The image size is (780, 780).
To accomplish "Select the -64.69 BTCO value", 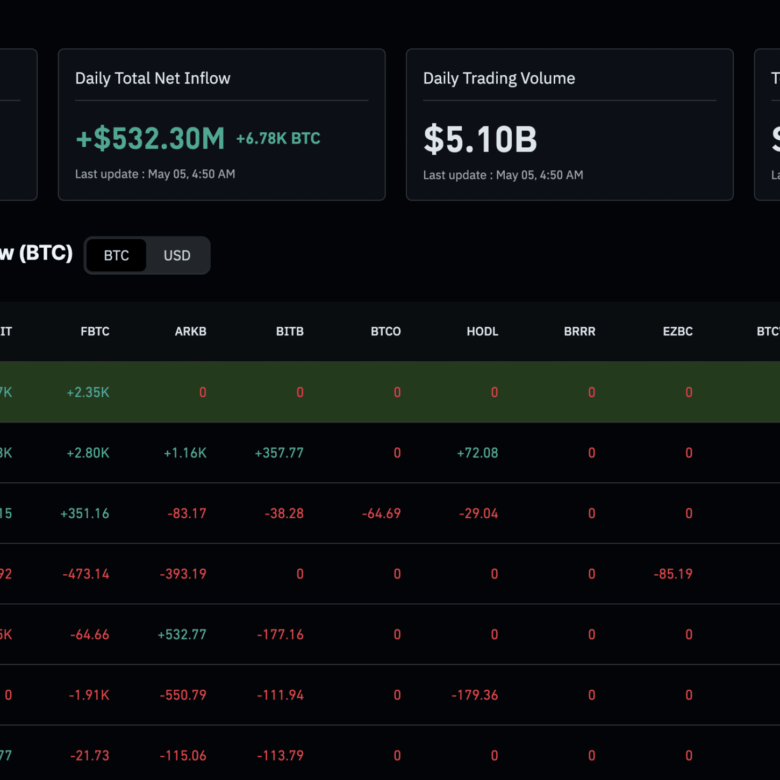I will (x=381, y=513).
